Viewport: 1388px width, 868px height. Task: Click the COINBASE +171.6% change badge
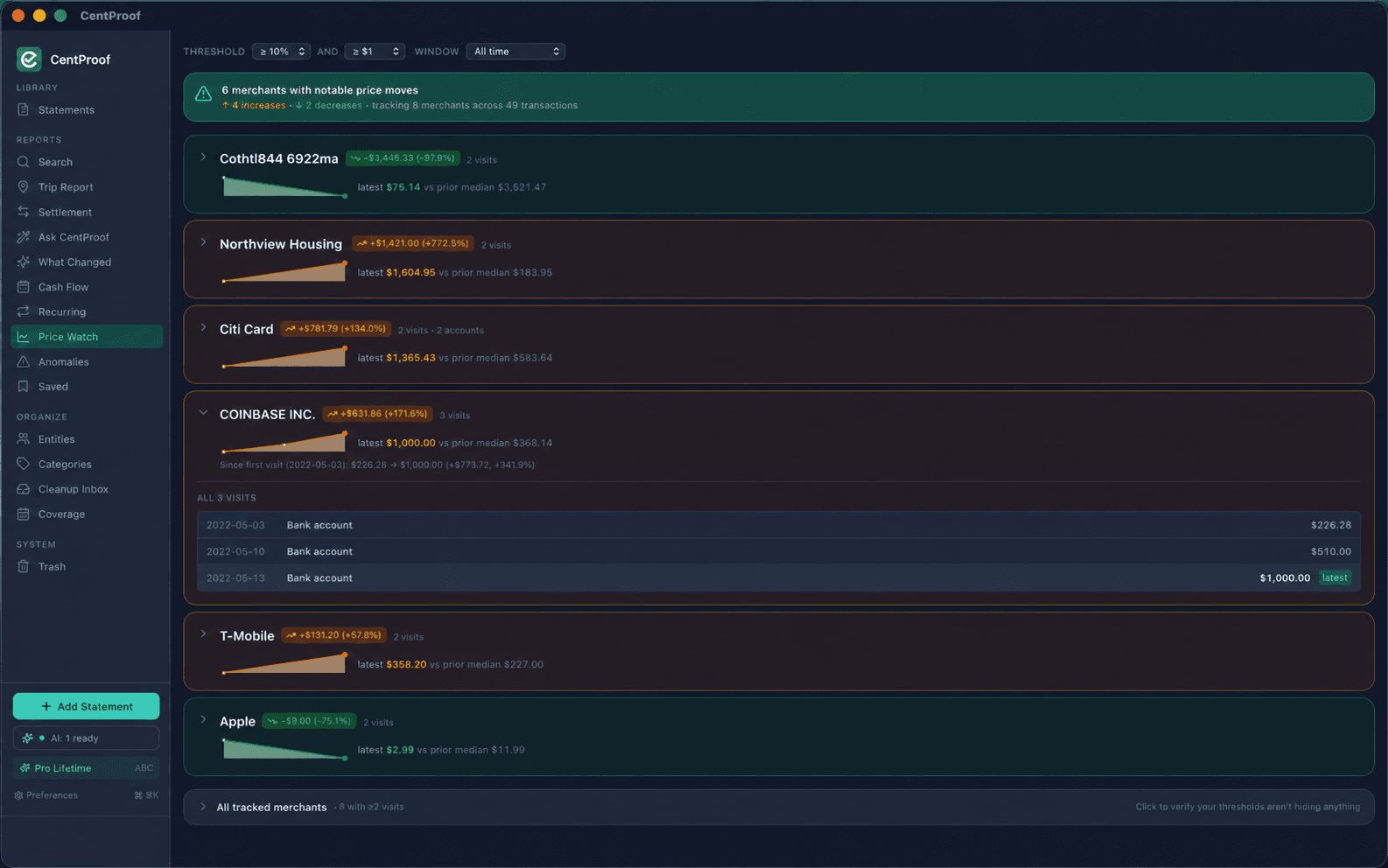tap(377, 414)
